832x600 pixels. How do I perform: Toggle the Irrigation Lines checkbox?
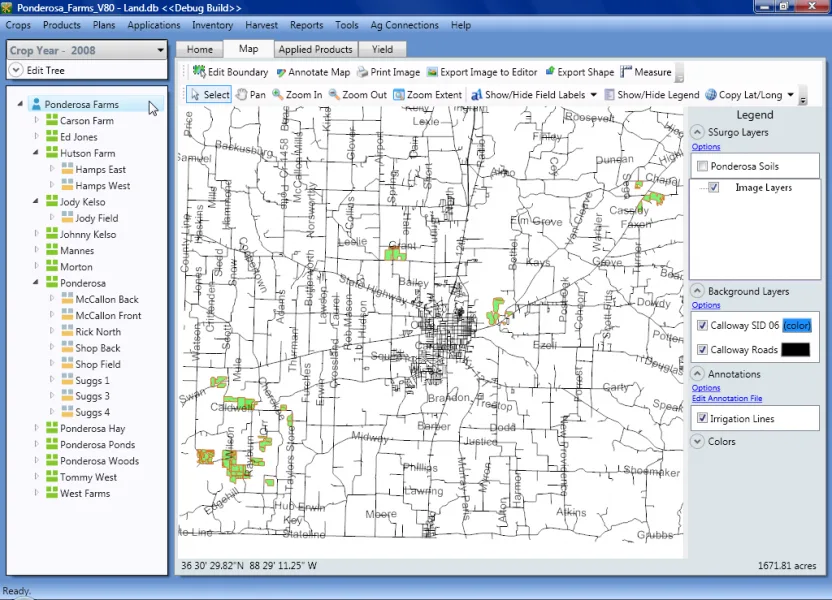coord(703,419)
